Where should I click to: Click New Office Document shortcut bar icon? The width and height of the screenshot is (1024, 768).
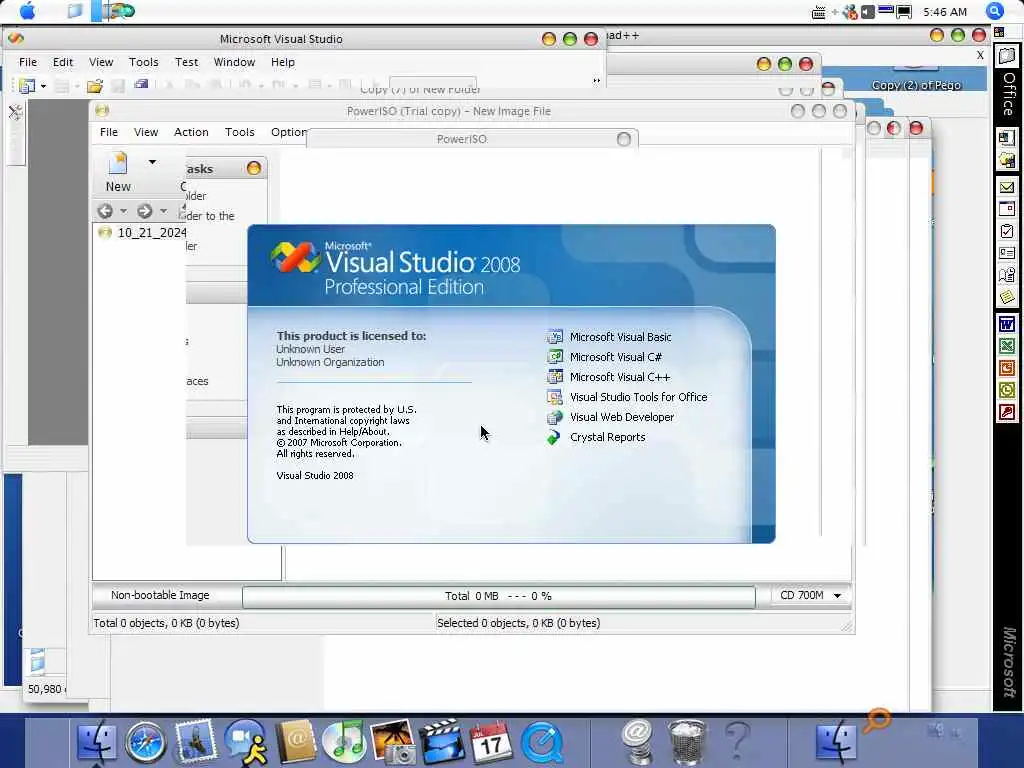pos(1006,137)
